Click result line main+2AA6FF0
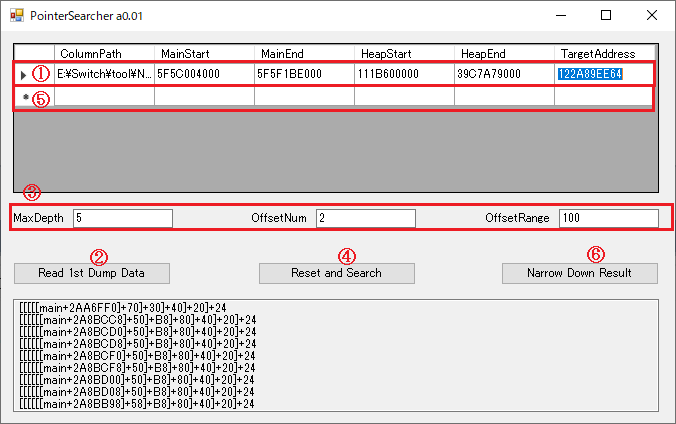This screenshot has width=676, height=424. coord(123,308)
